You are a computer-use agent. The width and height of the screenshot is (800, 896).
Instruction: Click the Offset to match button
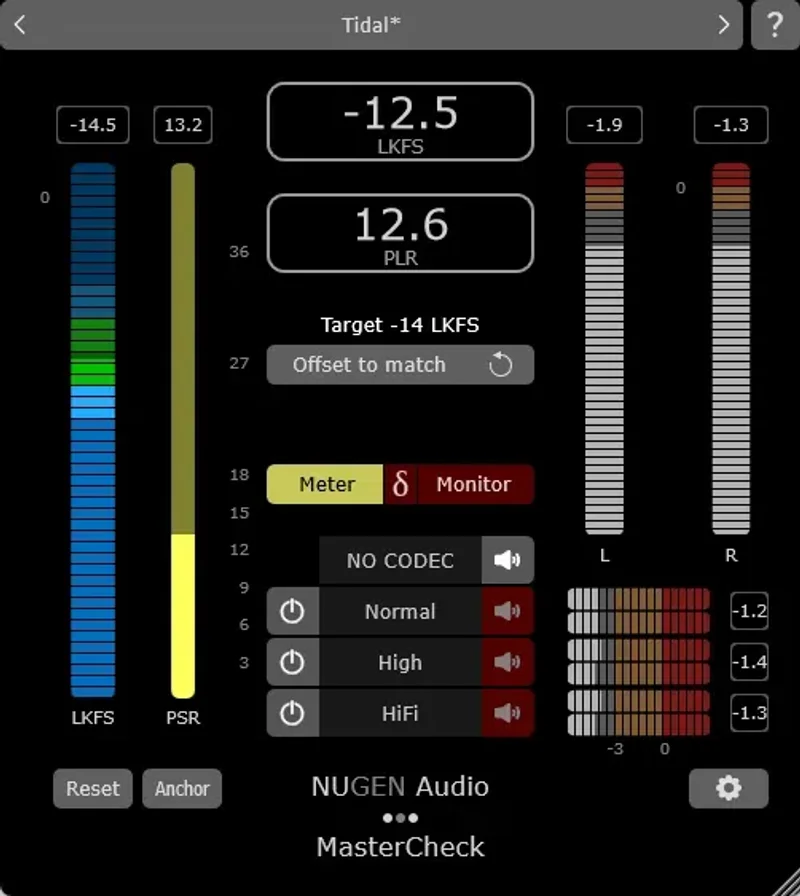pyautogui.click(x=400, y=365)
